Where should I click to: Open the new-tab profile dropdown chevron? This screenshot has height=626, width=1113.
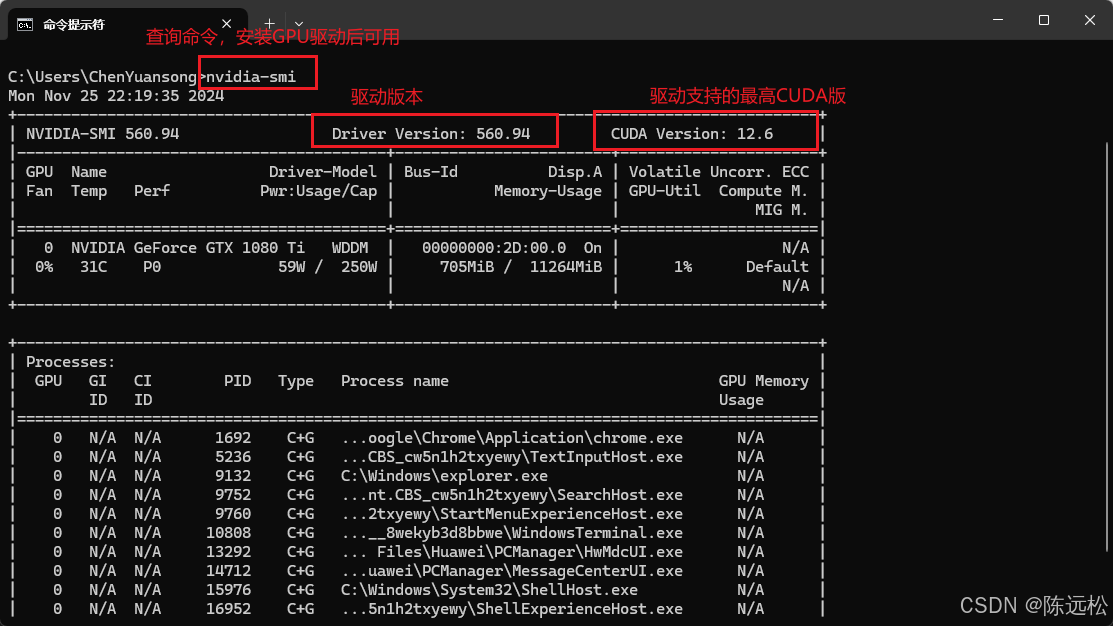[299, 24]
